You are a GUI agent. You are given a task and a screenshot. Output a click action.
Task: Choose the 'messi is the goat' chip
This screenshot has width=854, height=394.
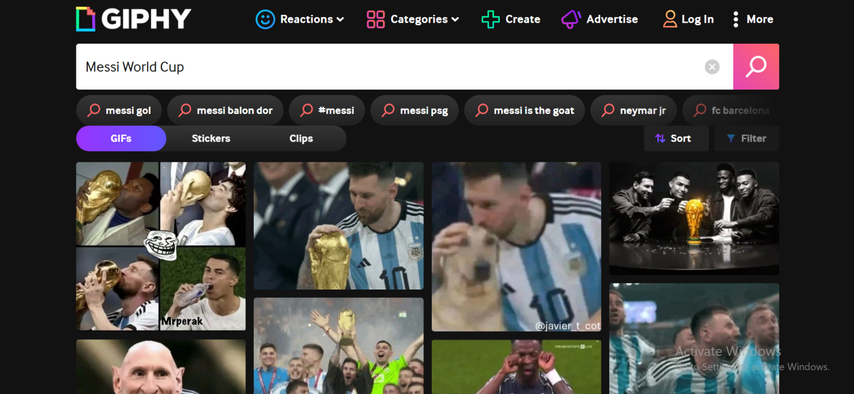524,111
